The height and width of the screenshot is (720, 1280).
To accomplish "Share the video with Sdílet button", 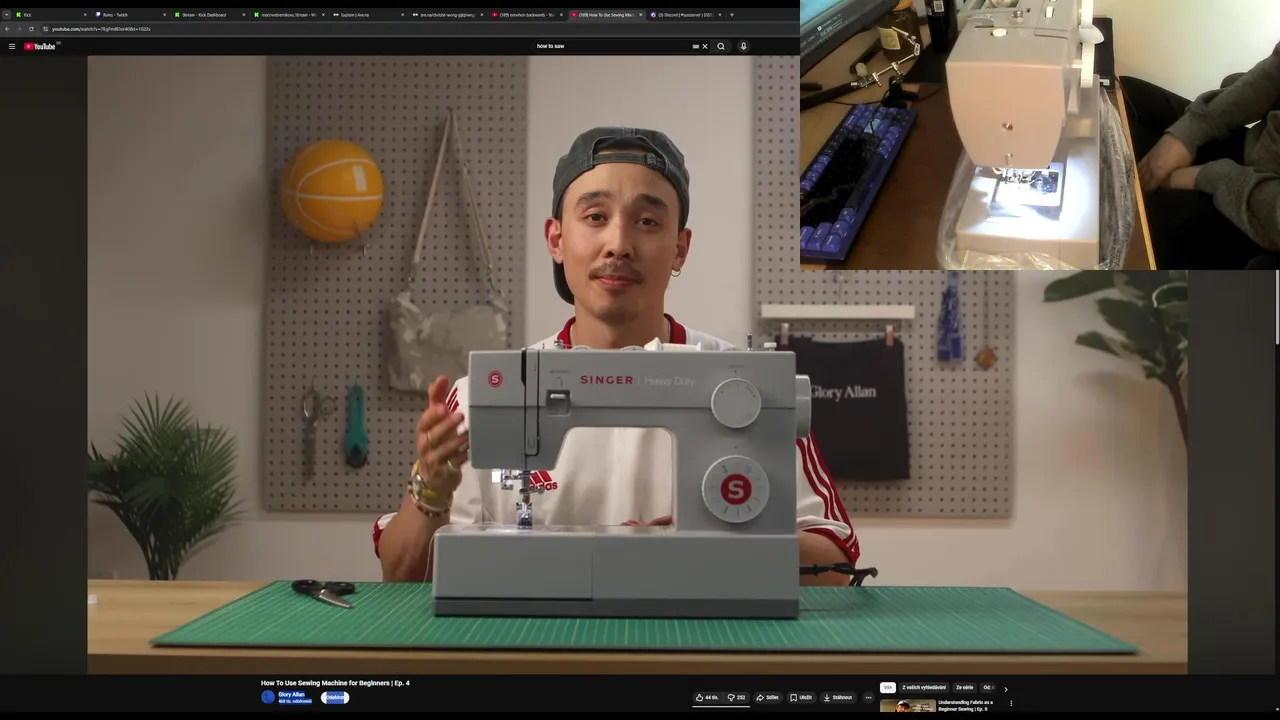I will (x=768, y=697).
